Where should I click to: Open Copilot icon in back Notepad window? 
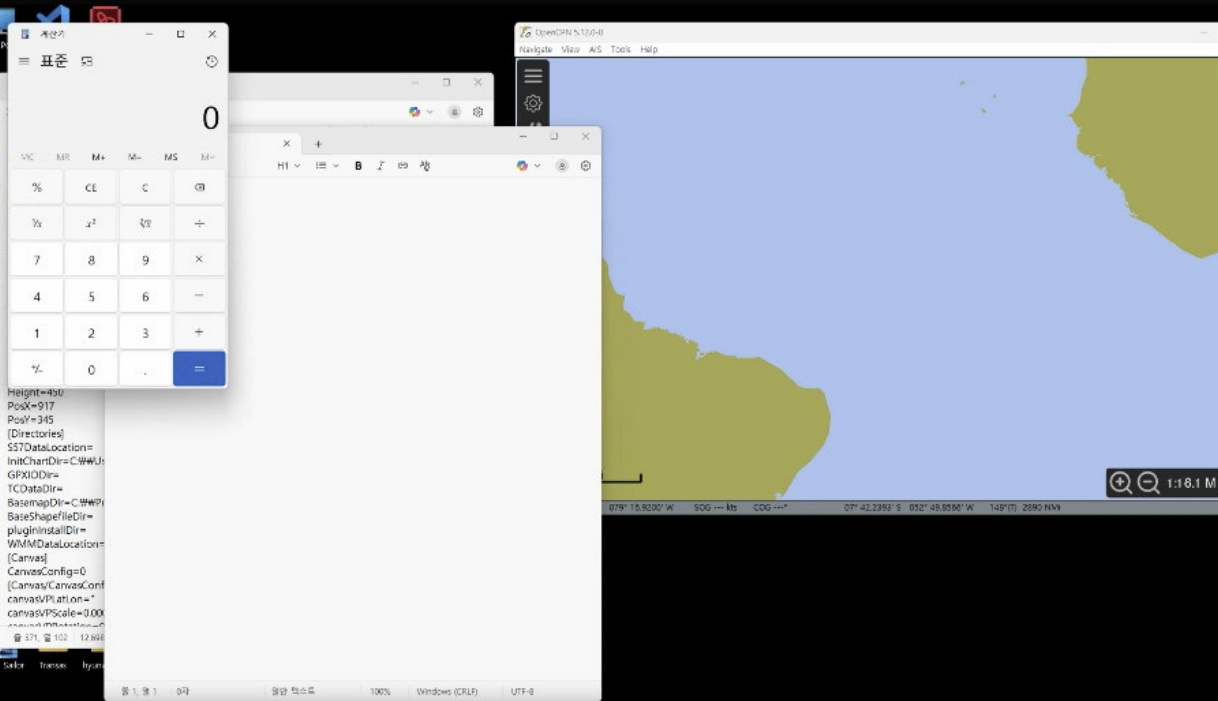414,112
